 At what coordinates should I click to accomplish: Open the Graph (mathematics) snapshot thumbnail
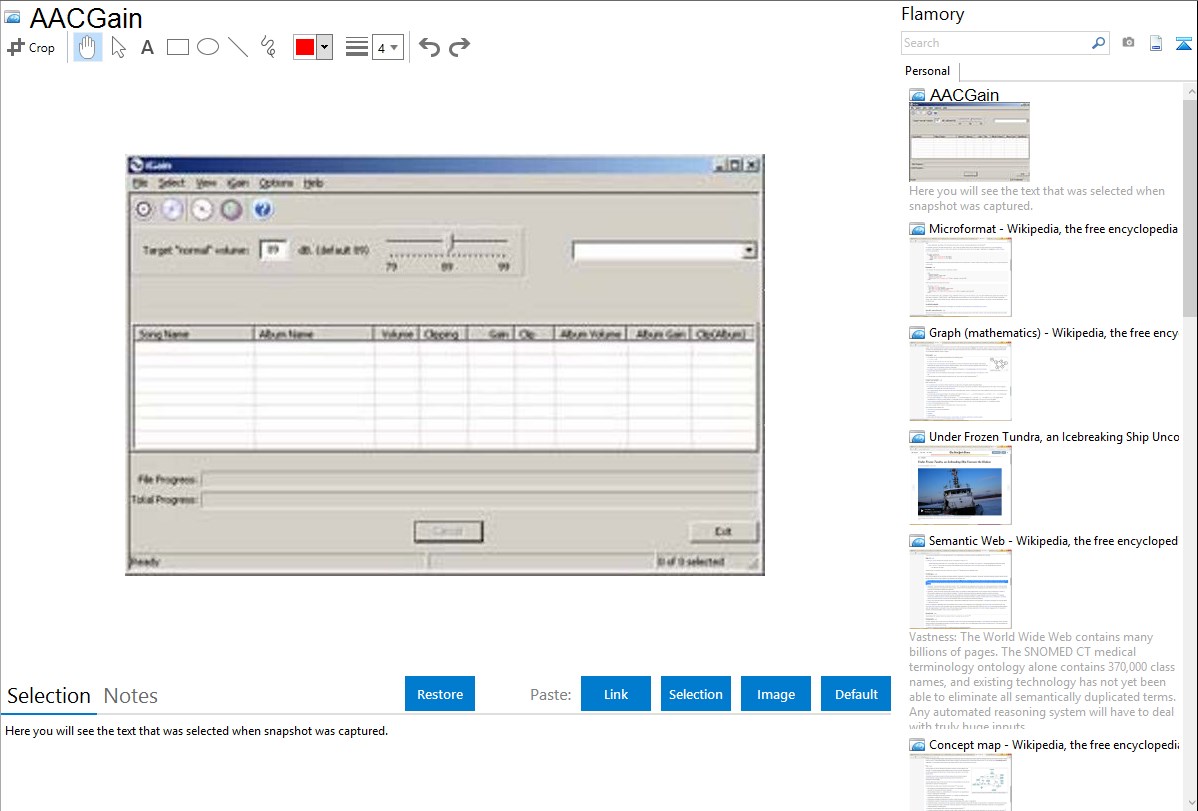click(x=960, y=381)
